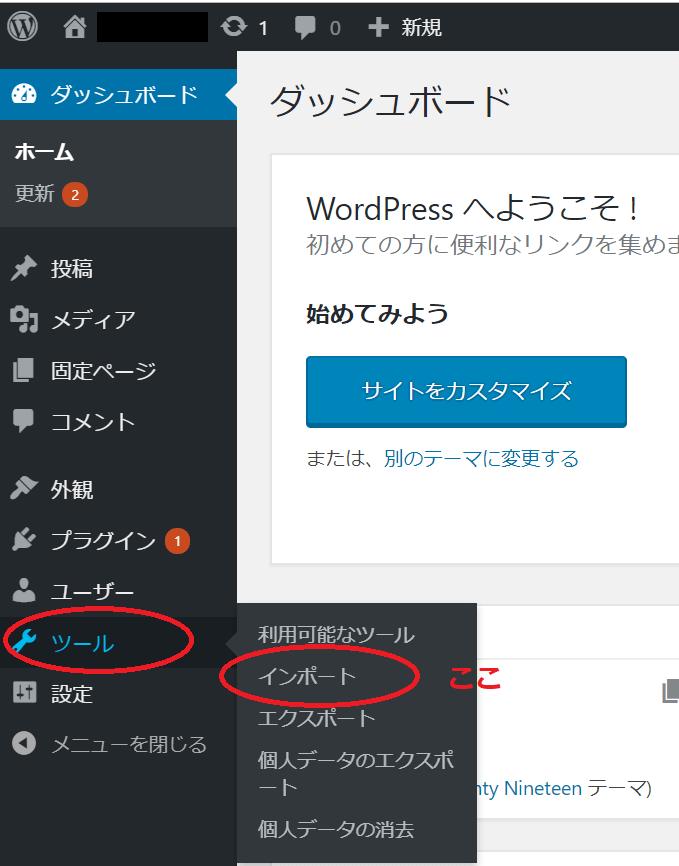The height and width of the screenshot is (866, 679).
Task: Click the ダッシュボード page heading
Action: tap(390, 102)
